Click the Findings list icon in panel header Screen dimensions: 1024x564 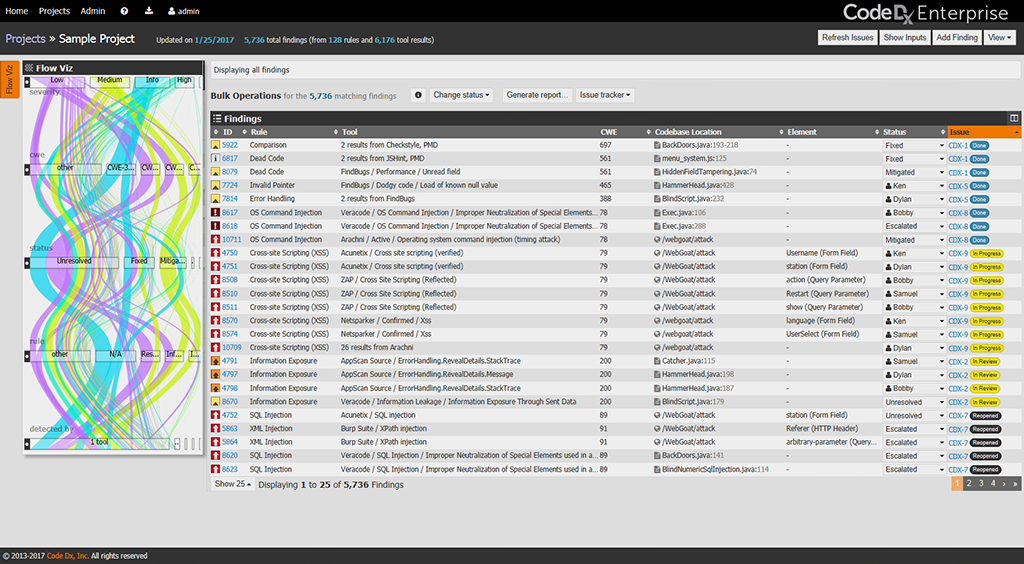217,119
